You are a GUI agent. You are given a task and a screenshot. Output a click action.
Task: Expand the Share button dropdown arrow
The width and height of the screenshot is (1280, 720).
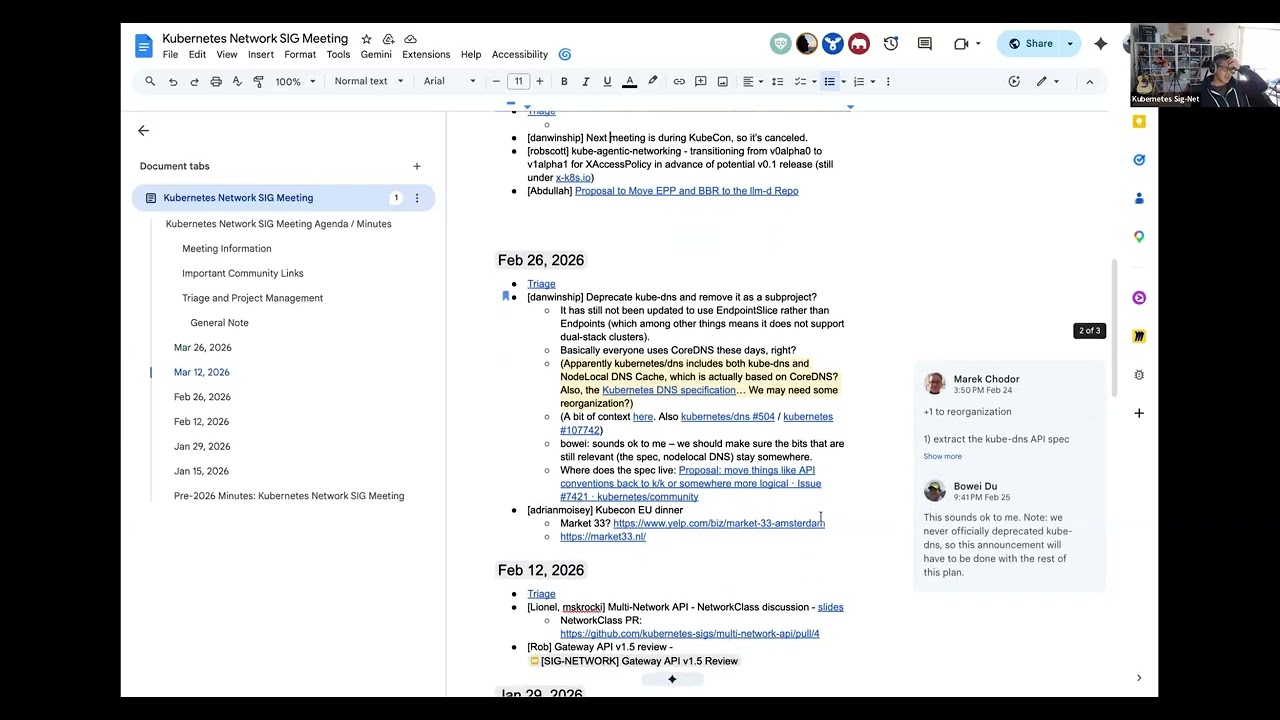1070,44
